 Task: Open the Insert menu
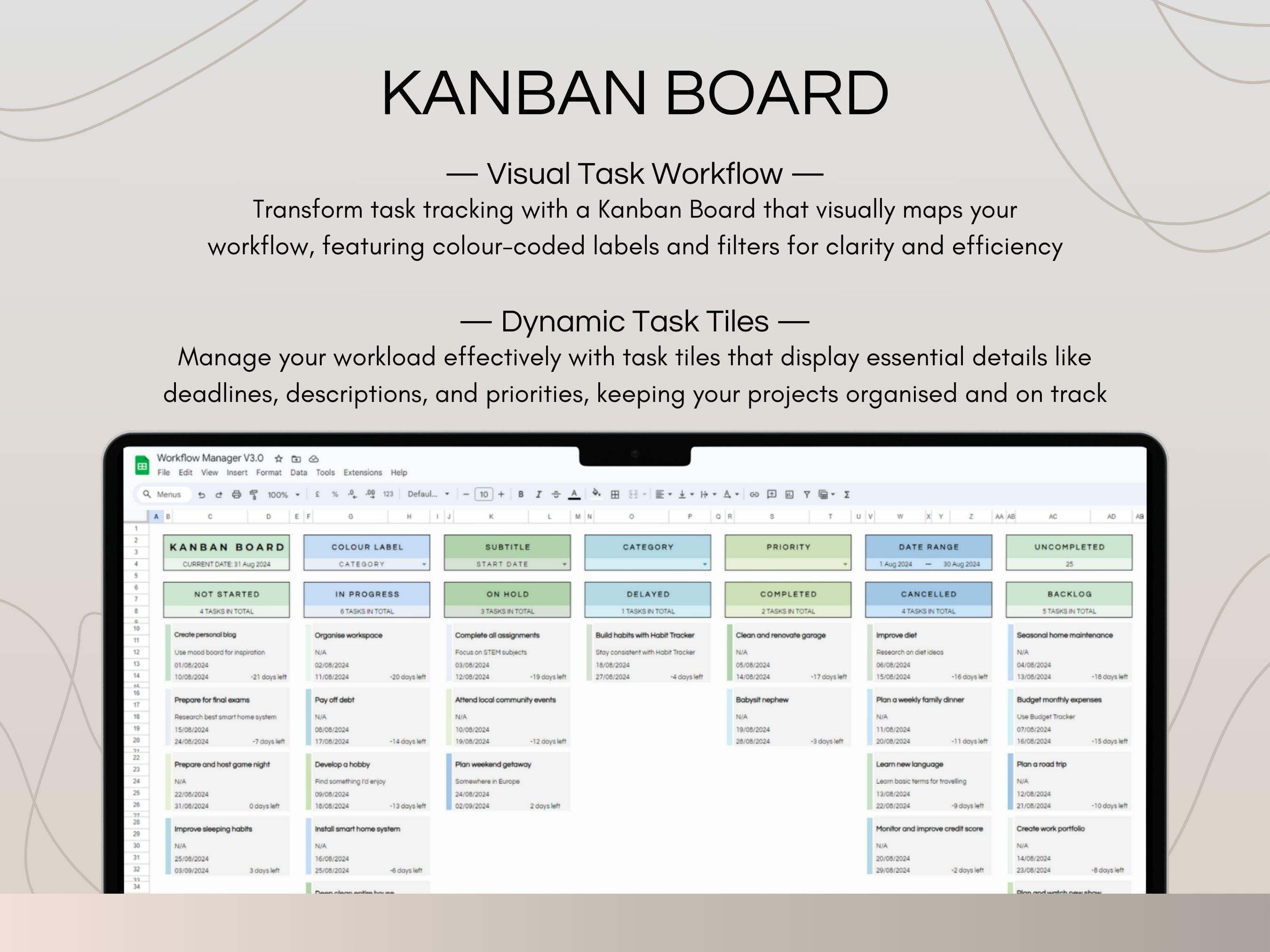(237, 473)
